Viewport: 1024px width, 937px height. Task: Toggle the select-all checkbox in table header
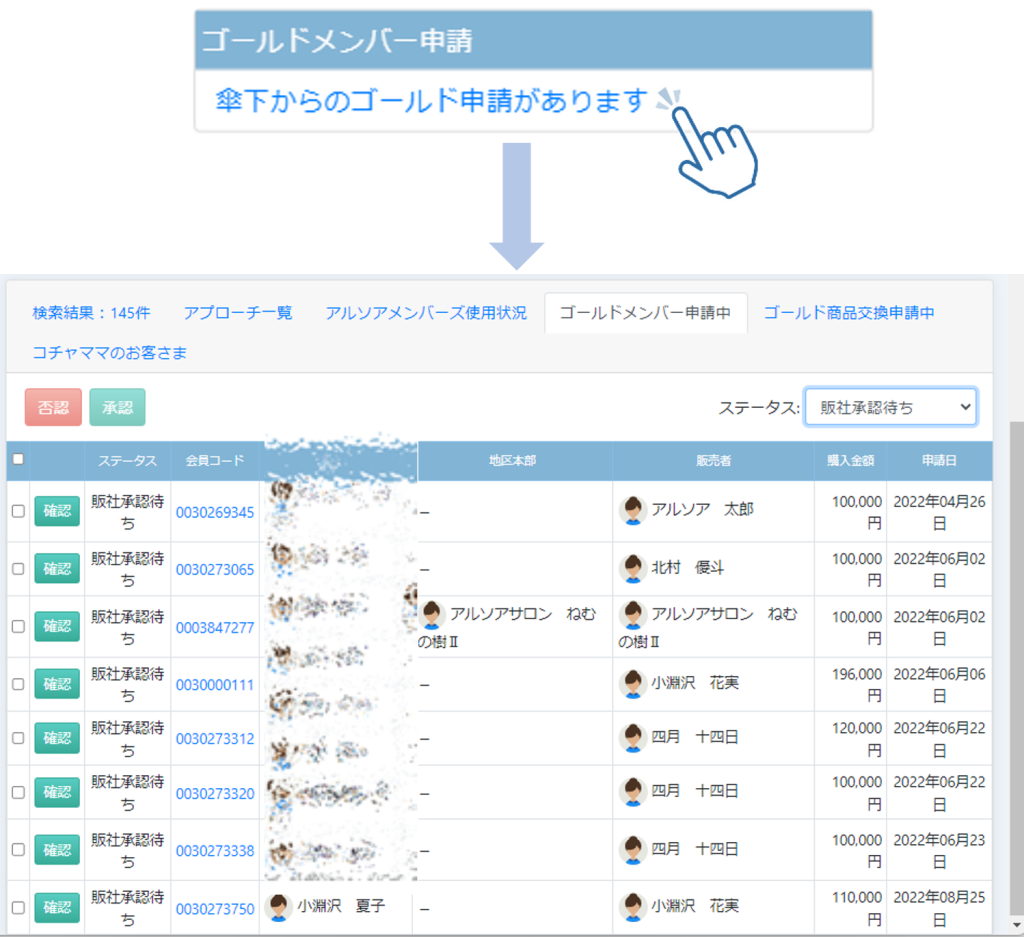point(17,460)
